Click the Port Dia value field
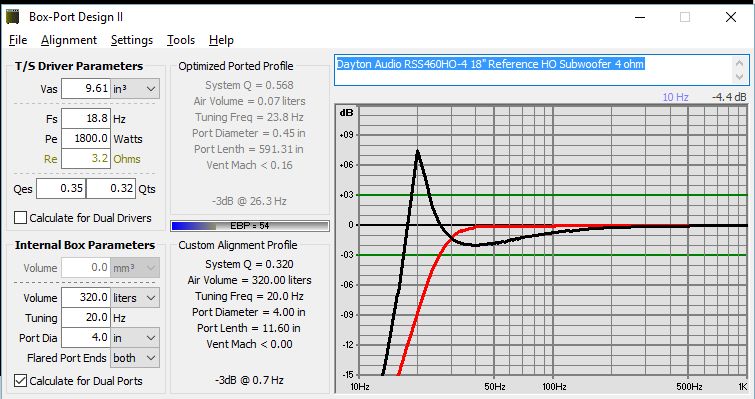755x399 pixels. pos(86,337)
